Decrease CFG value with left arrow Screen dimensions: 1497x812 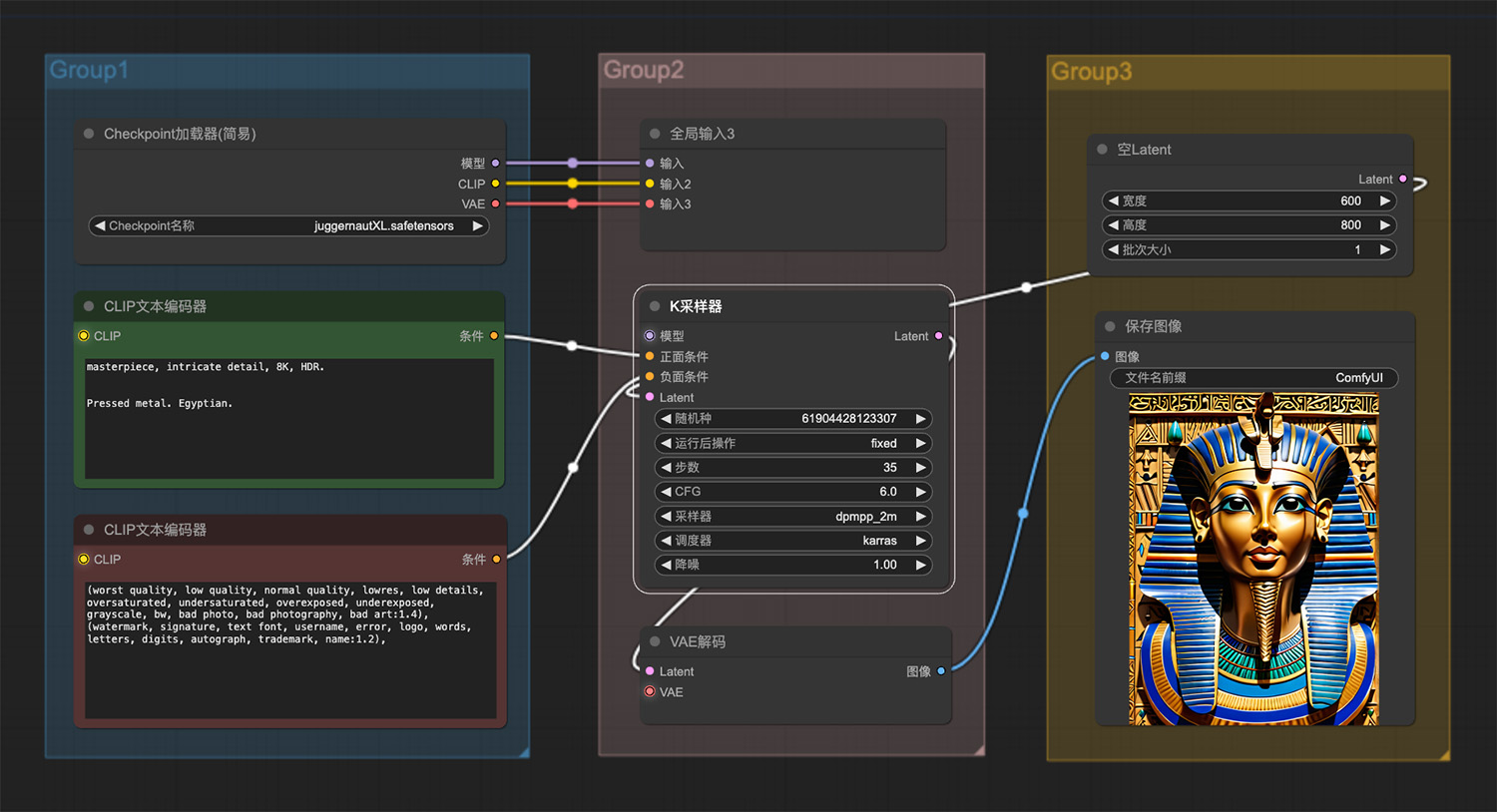click(x=667, y=492)
